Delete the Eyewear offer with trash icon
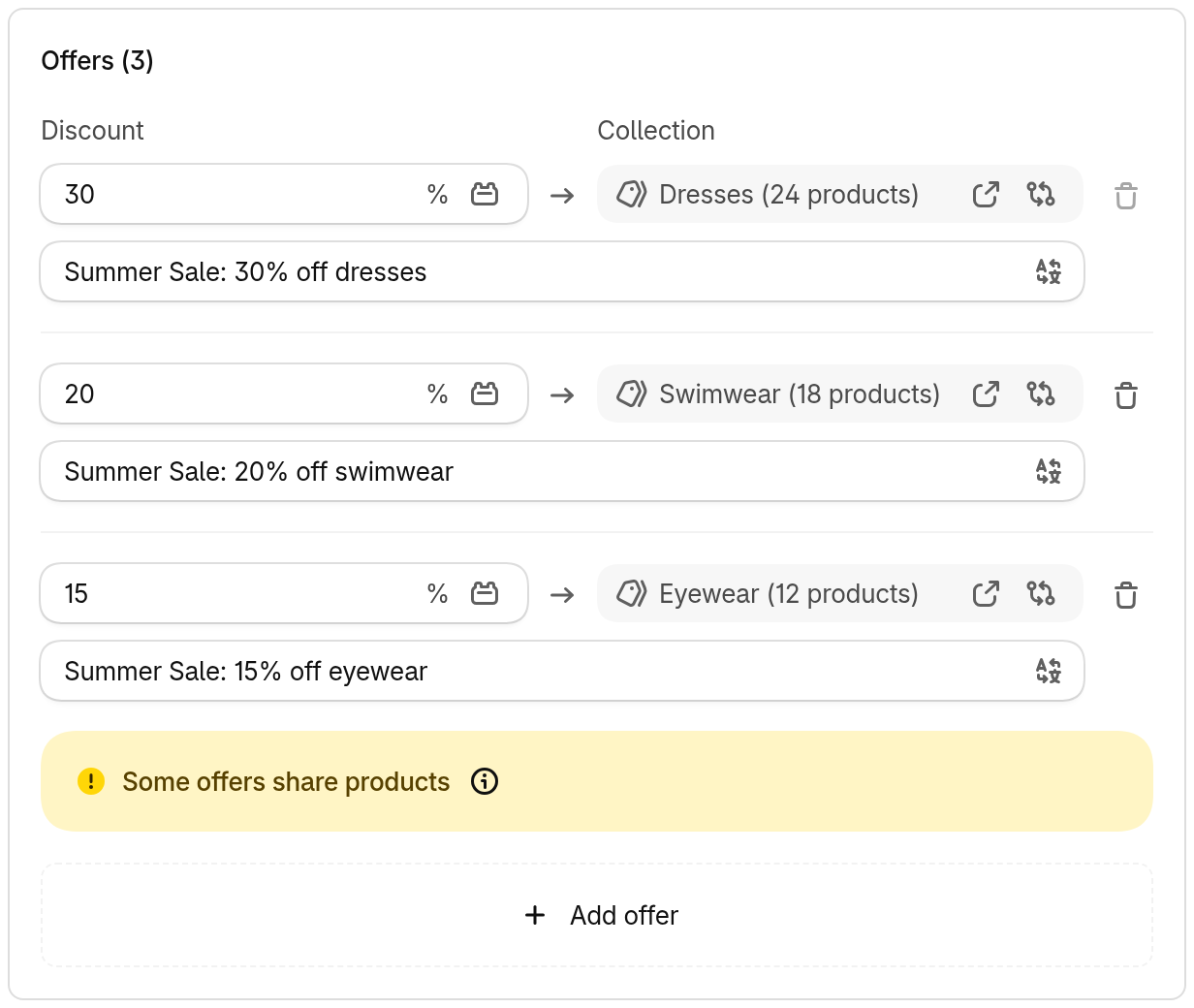The image size is (1194, 1008). (x=1126, y=595)
